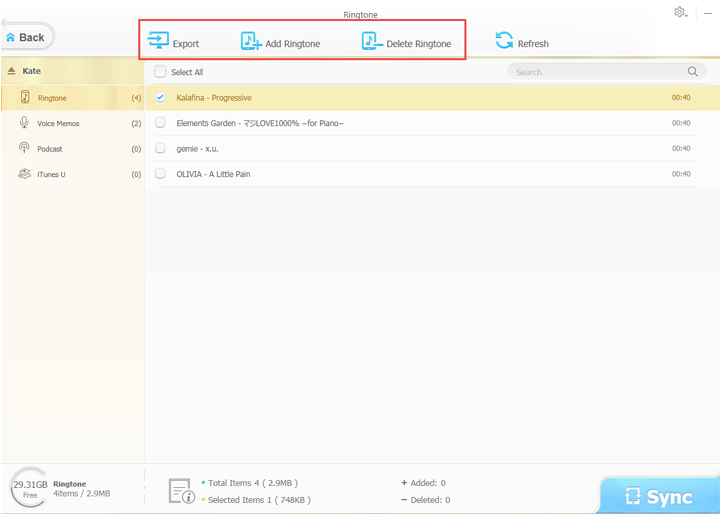Click the Export icon
This screenshot has width=723, height=516.
point(158,40)
